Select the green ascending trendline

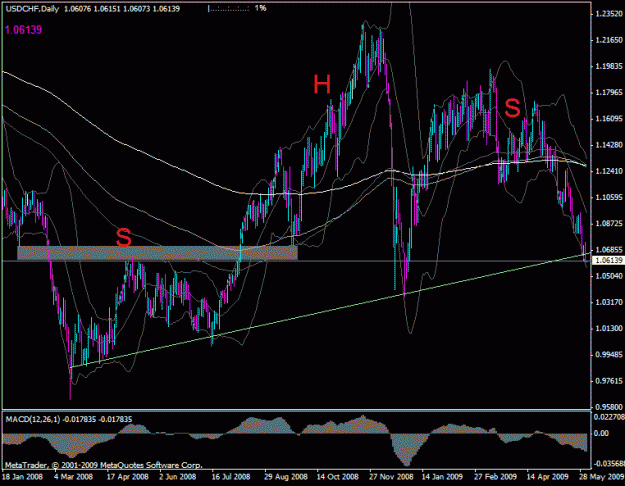pyautogui.click(x=331, y=310)
